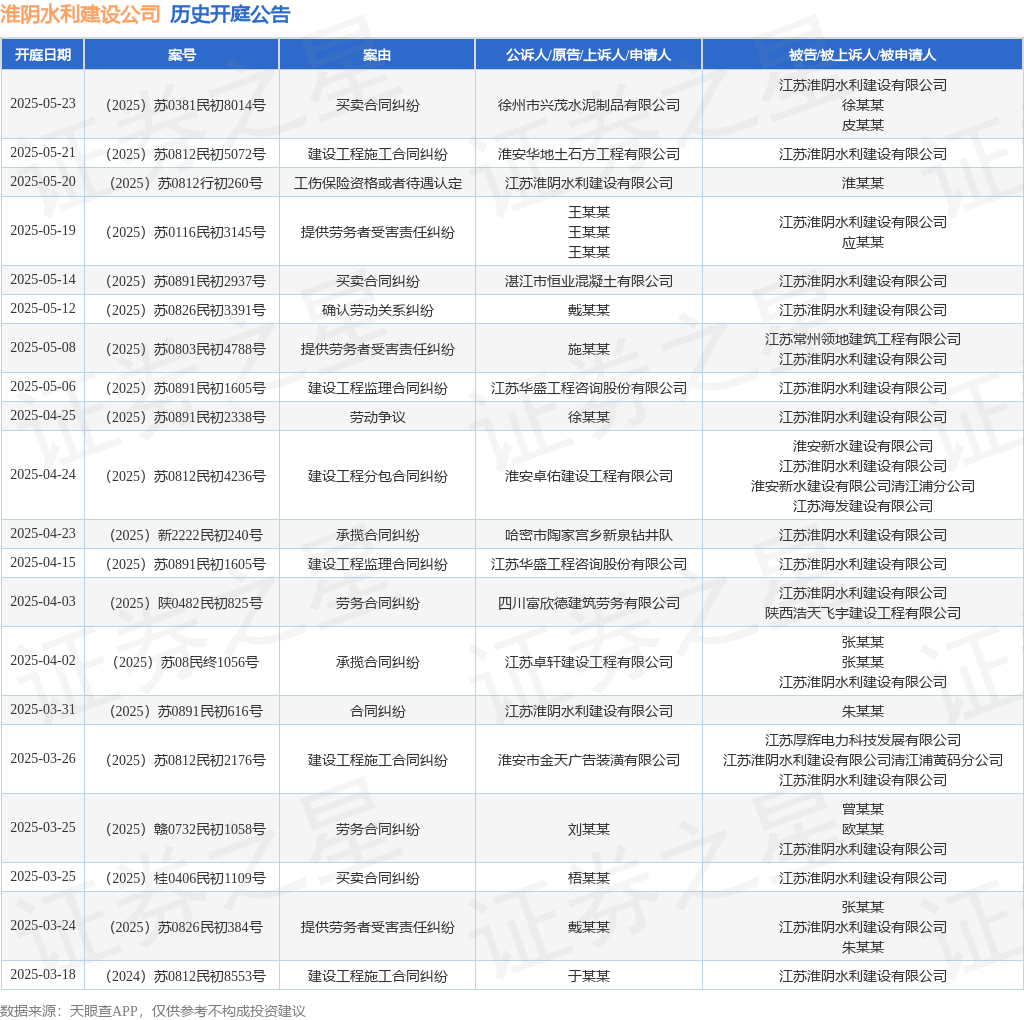1024x1020 pixels.
Task: Click plaintiff 哈密市陶家宫乡新泉钻井队
Action: point(588,535)
